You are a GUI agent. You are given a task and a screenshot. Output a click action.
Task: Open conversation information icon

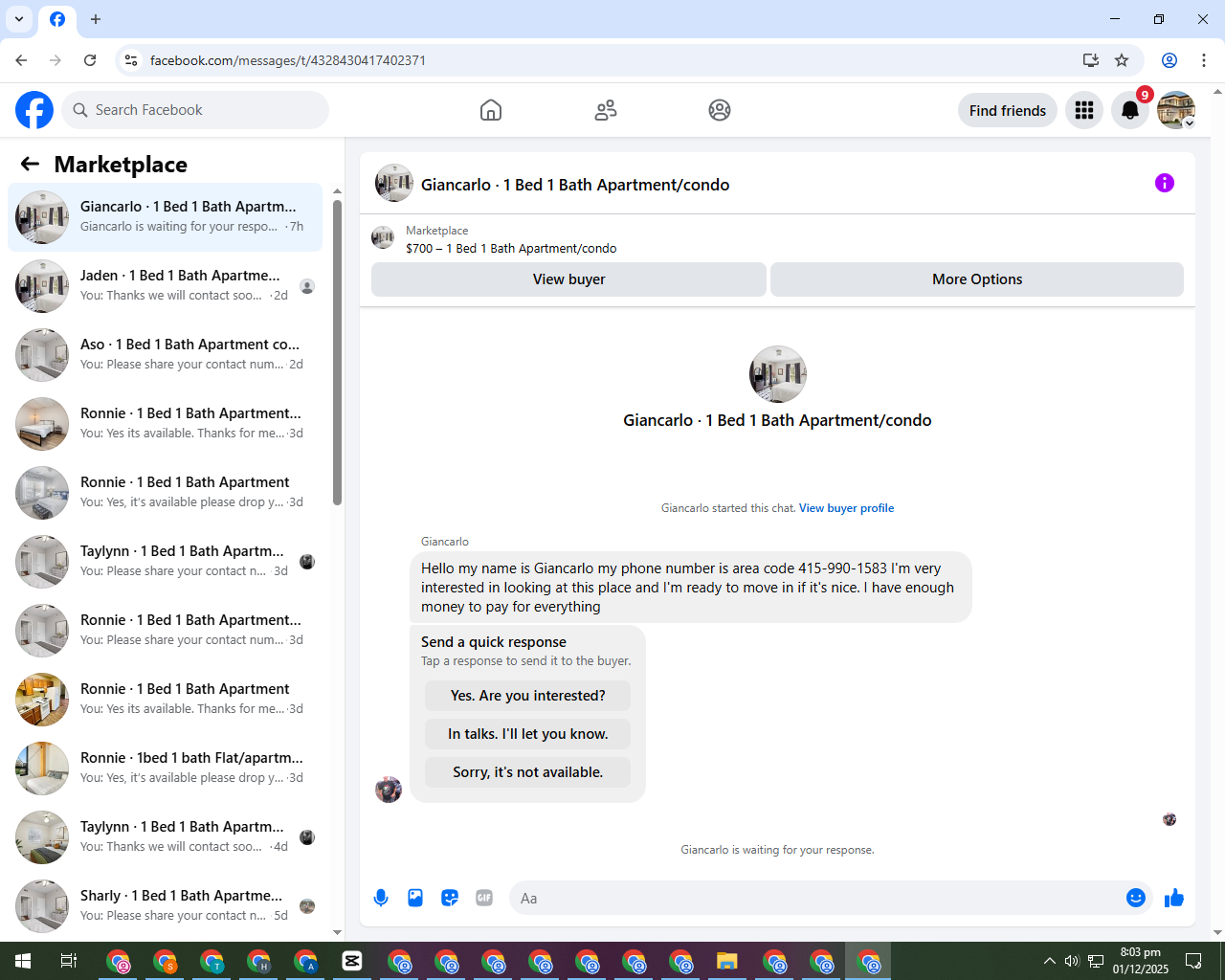click(x=1165, y=183)
